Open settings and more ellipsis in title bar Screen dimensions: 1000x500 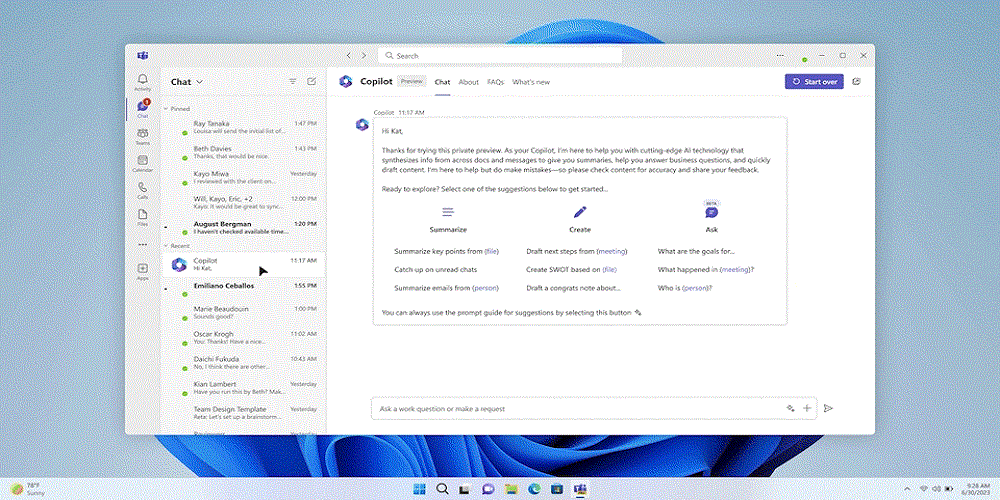coord(780,55)
